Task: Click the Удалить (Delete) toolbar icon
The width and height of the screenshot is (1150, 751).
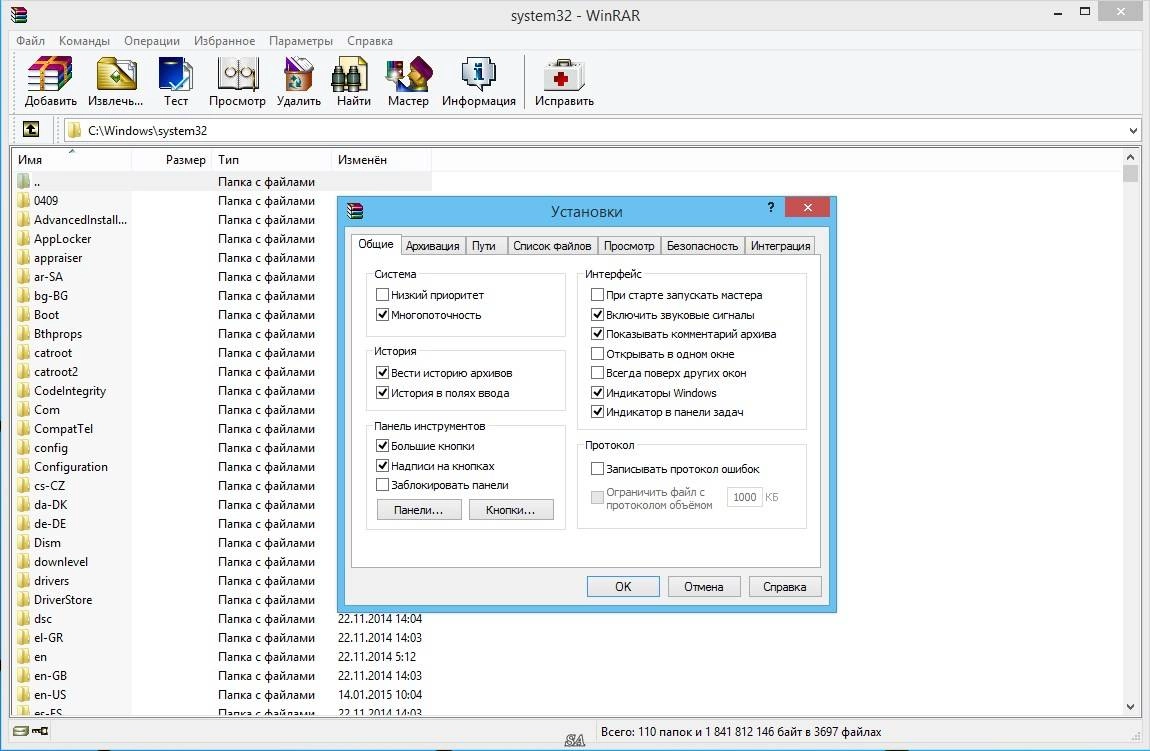Action: point(299,74)
